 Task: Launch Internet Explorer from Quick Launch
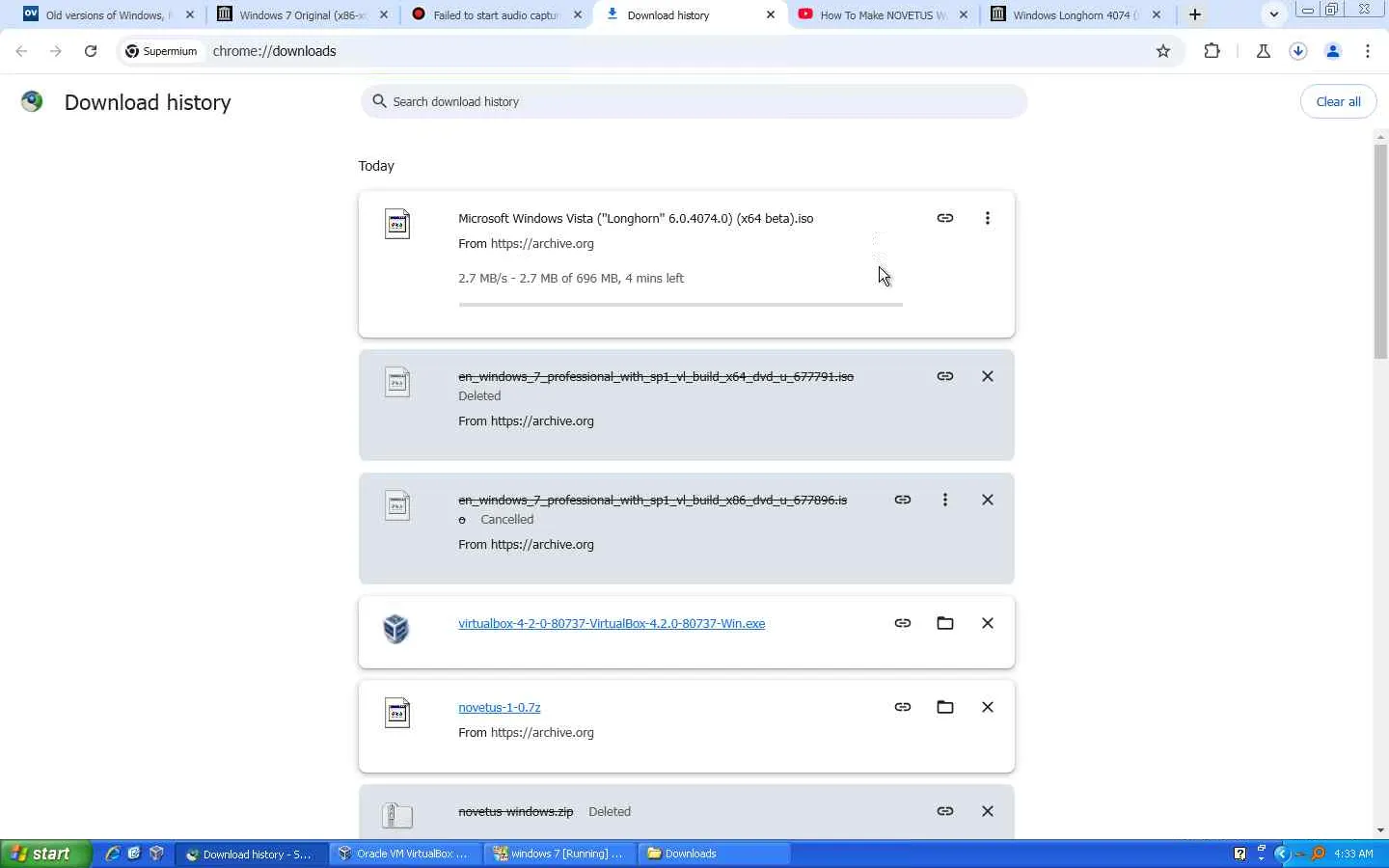[113, 854]
